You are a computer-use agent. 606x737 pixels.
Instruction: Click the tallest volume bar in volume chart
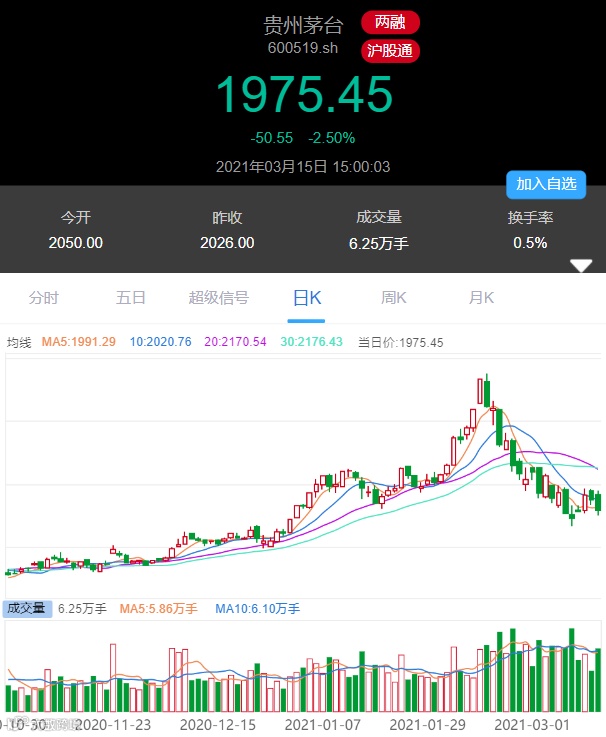pos(572,670)
